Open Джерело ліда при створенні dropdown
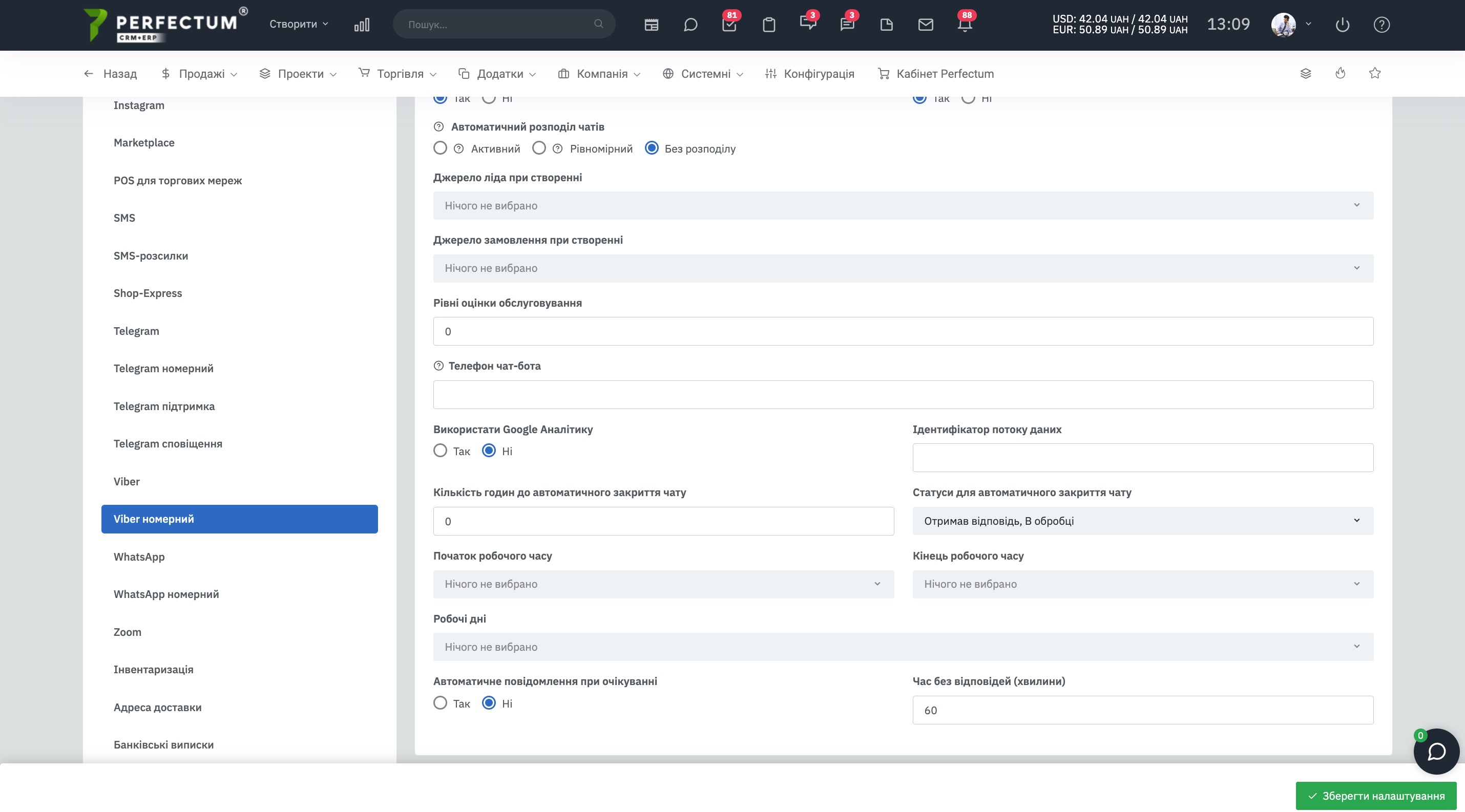The height and width of the screenshot is (812, 1465). tap(903, 206)
